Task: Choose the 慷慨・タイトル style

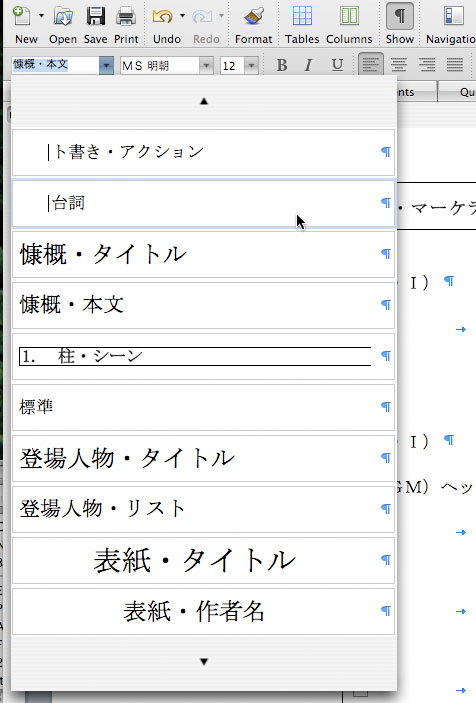Action: (203, 254)
